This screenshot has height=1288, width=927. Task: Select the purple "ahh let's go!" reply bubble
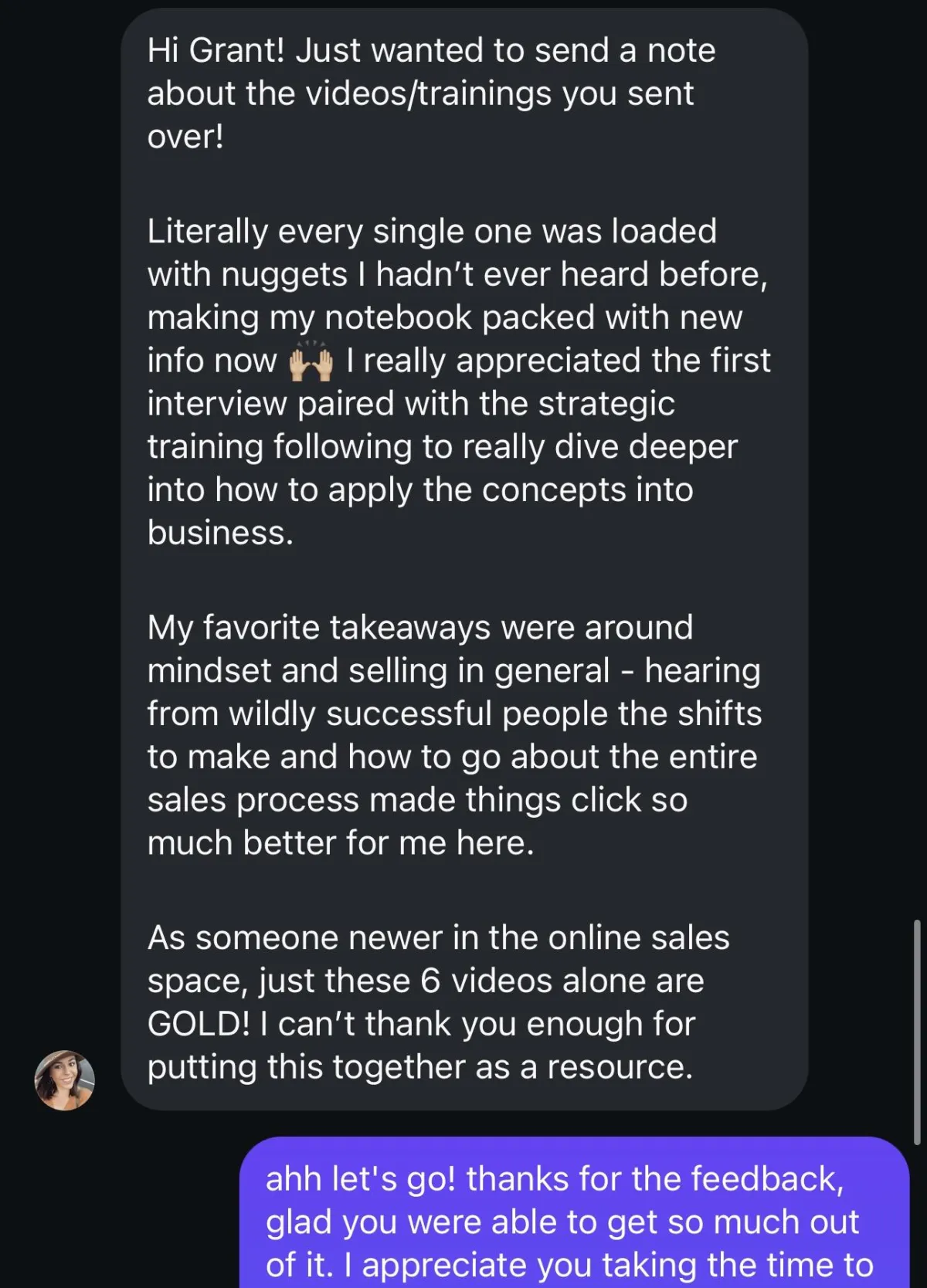point(573,1212)
